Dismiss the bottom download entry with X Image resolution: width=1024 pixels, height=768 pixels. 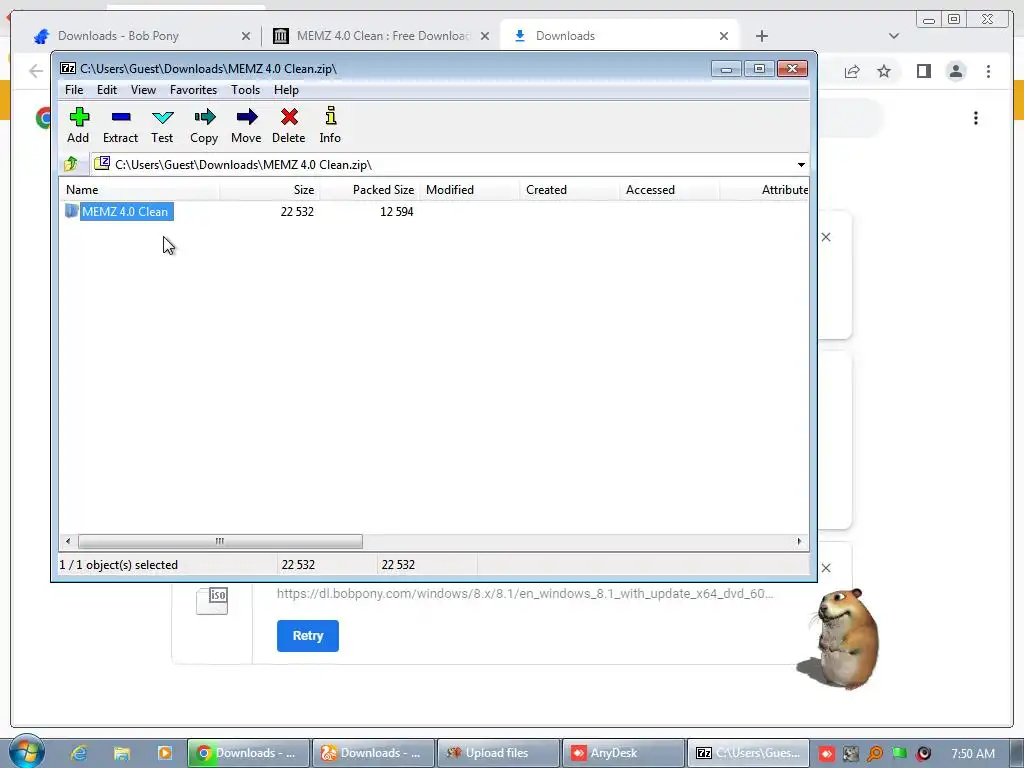click(826, 568)
